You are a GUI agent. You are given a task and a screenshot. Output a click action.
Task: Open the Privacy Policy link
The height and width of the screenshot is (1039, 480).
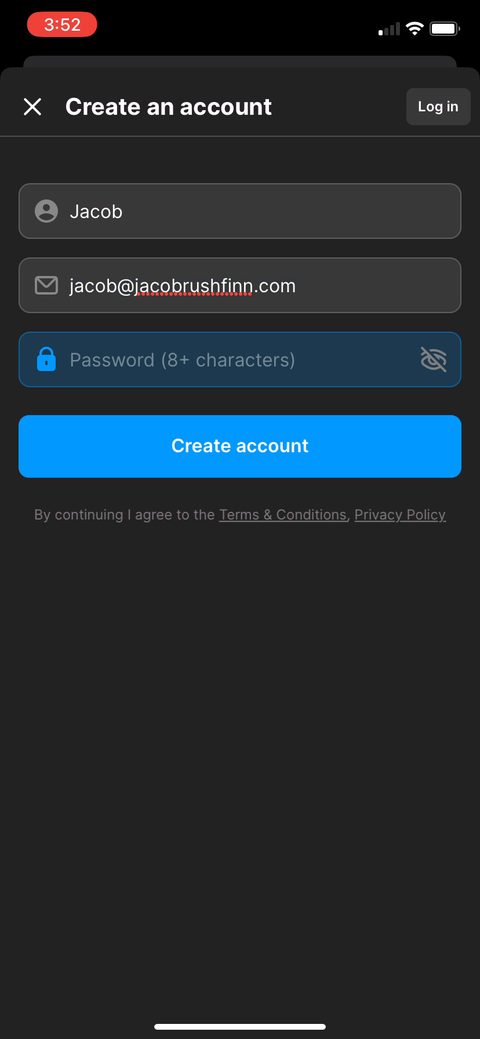coord(400,515)
